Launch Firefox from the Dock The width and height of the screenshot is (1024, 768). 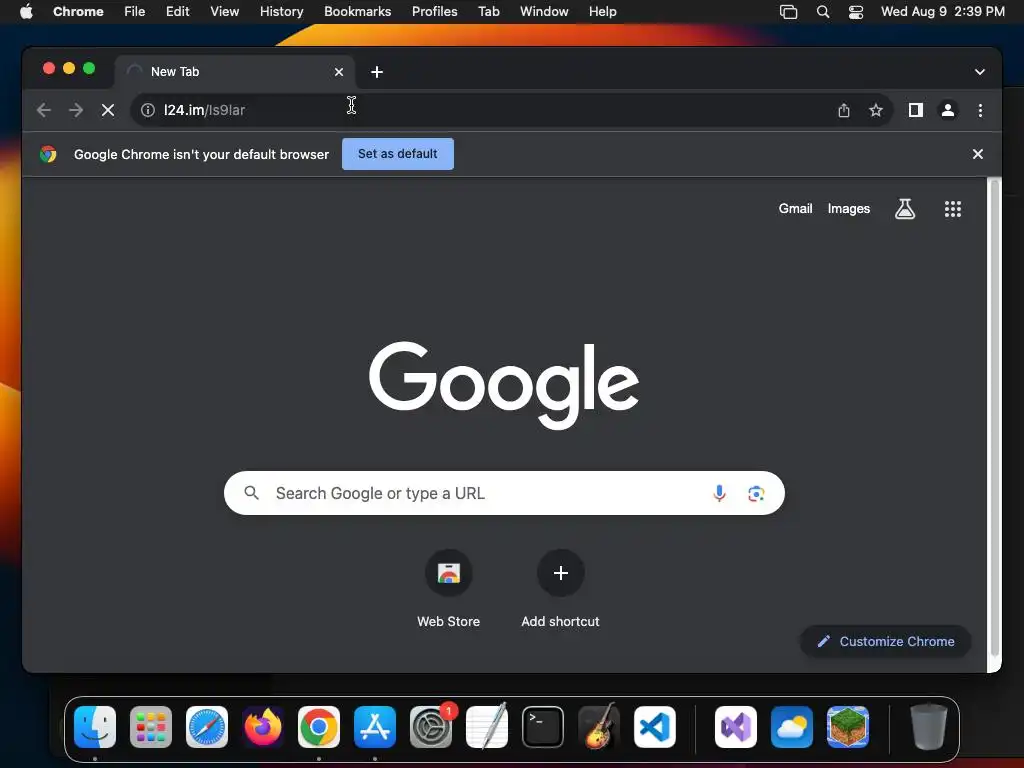pos(263,727)
